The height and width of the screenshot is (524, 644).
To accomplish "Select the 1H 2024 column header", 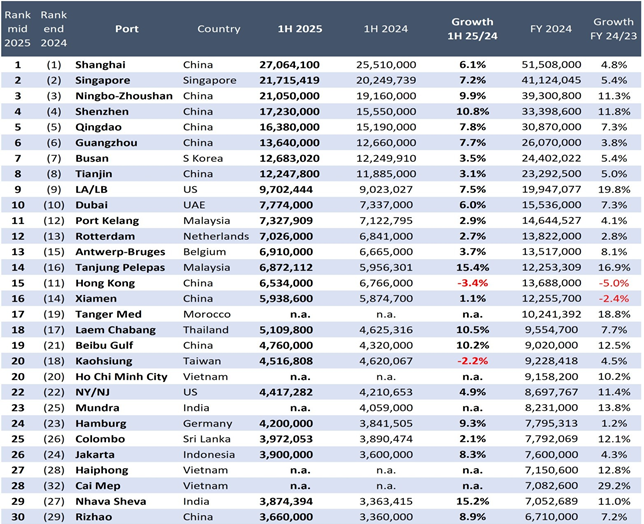I will [386, 29].
